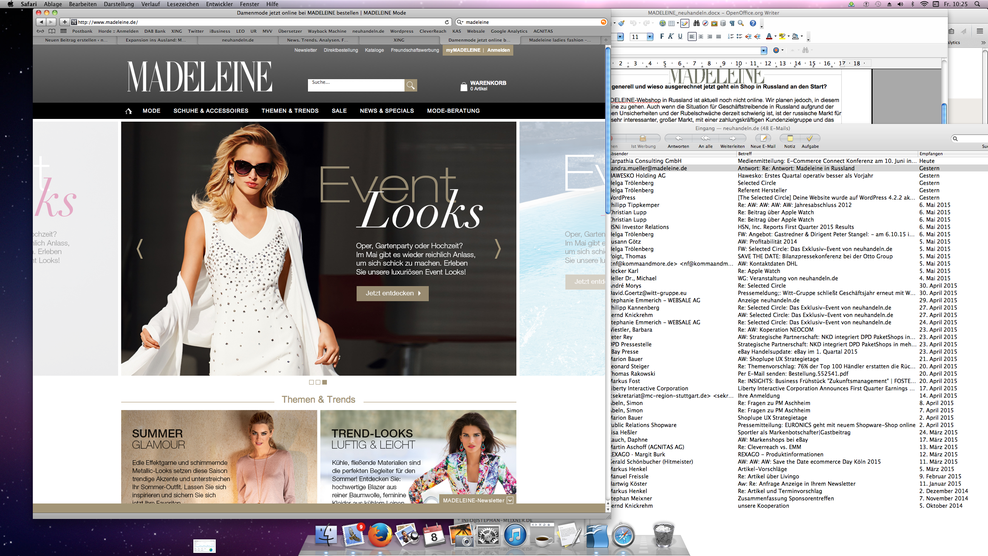Open the Darstellung menu in menu bar
Image resolution: width=988 pixels, height=556 pixels.
[x=118, y=4]
